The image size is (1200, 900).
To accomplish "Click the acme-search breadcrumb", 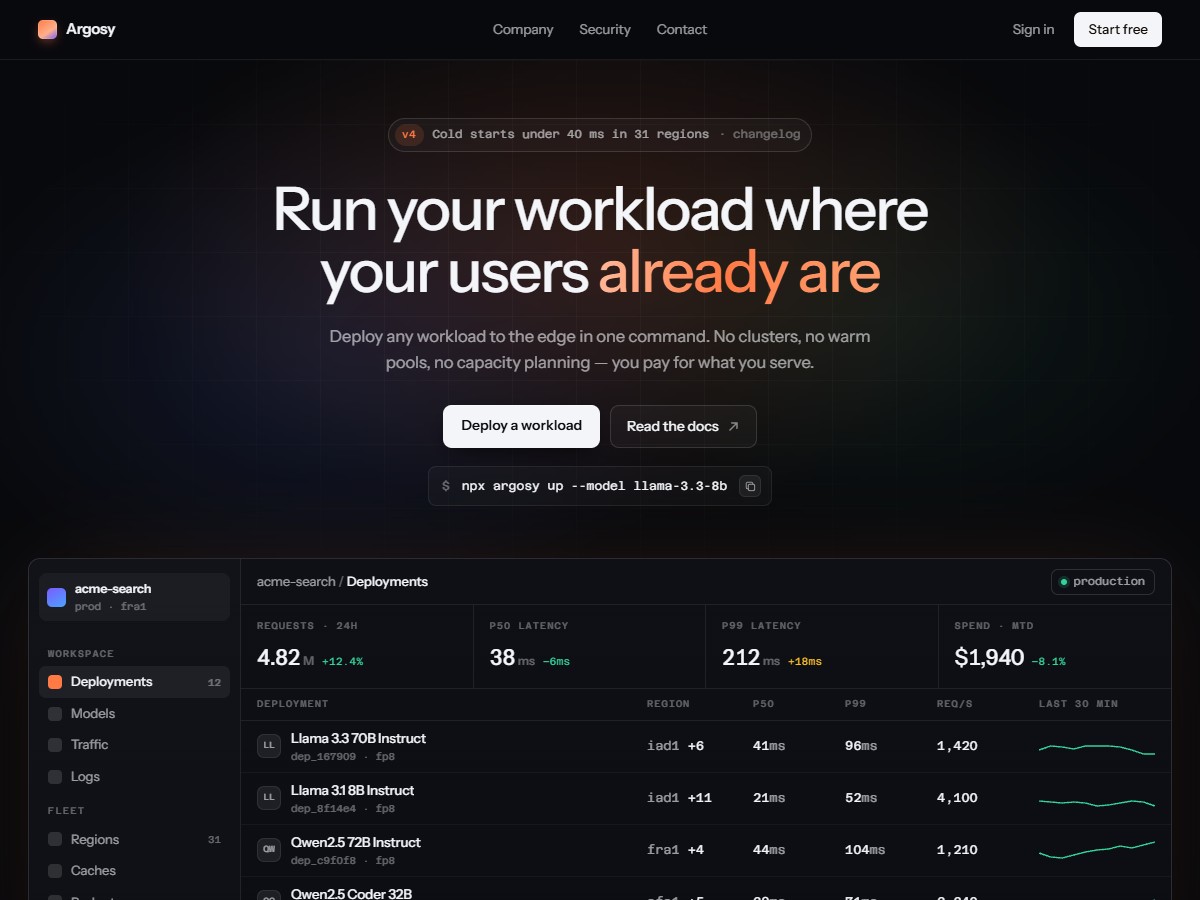I will (296, 582).
